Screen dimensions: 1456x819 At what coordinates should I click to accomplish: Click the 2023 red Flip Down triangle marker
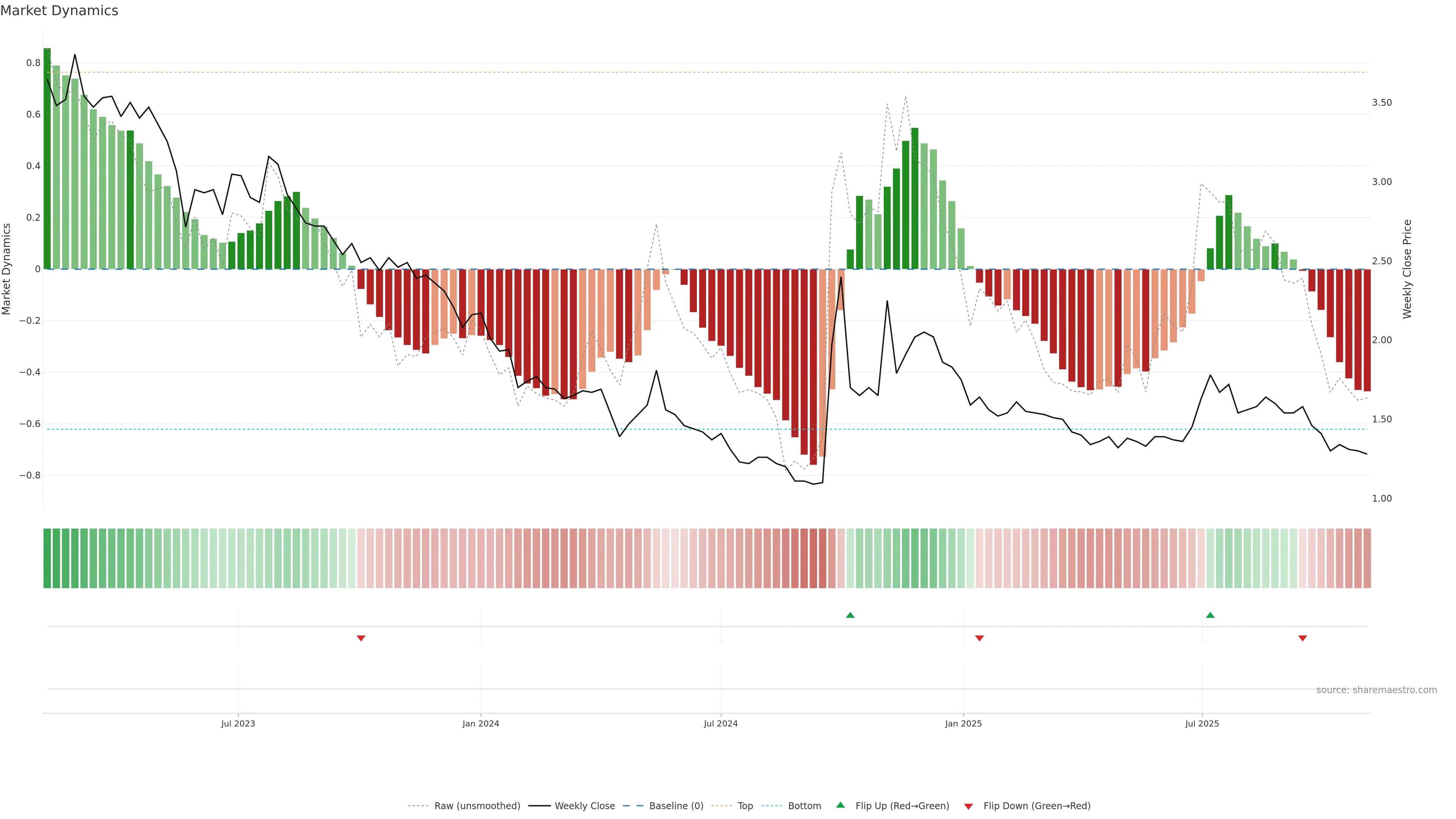coord(361,638)
